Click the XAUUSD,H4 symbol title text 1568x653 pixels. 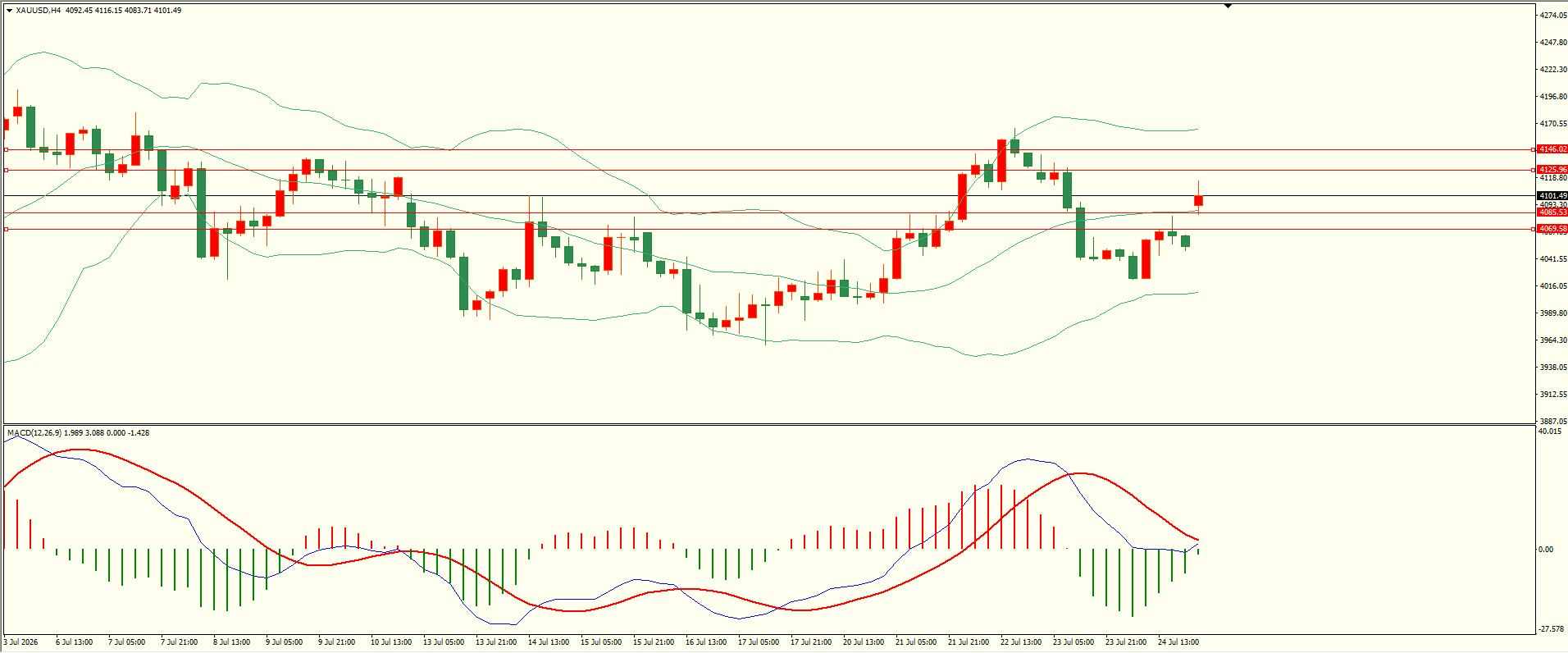39,11
